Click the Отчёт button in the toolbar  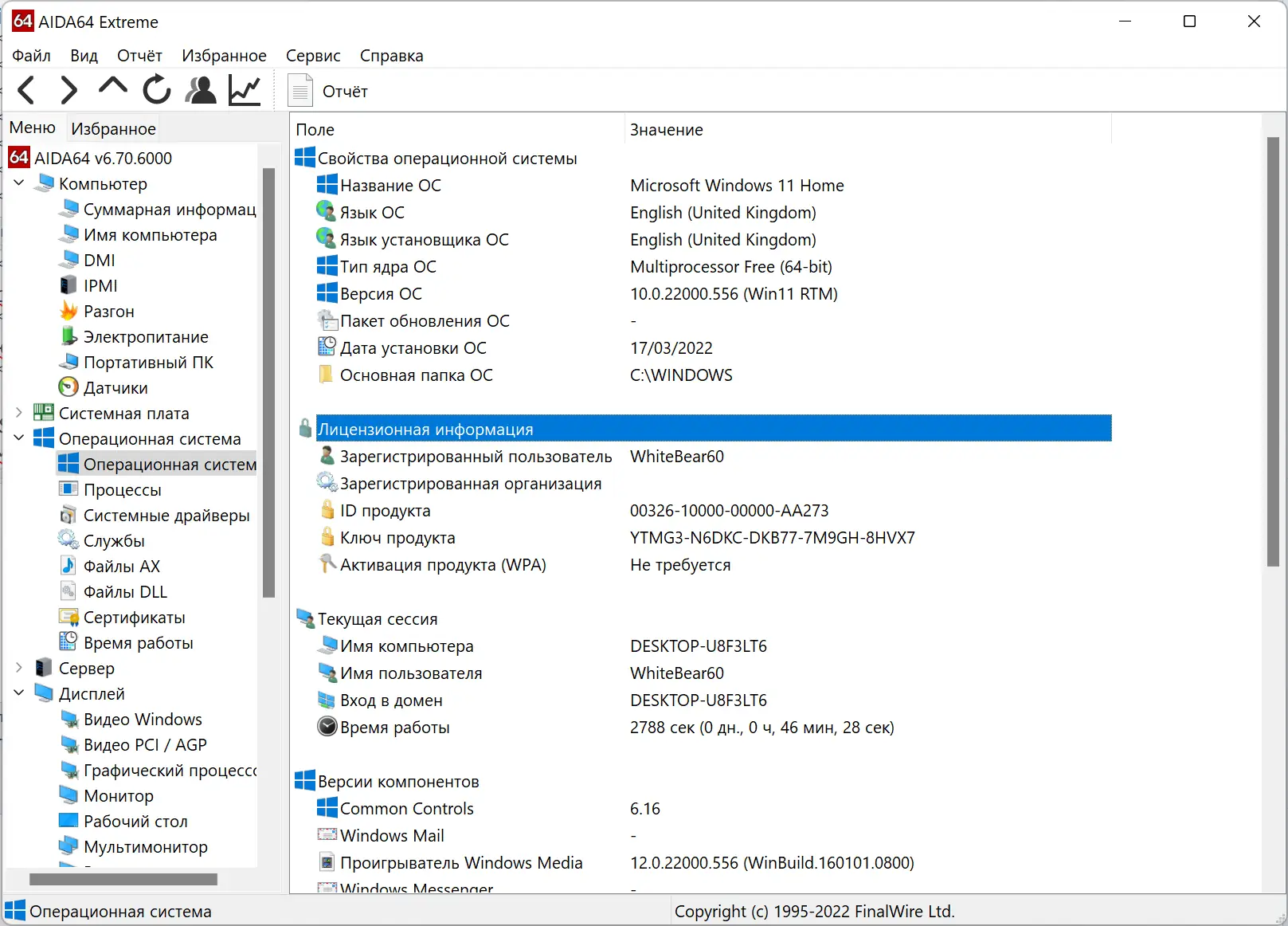pyautogui.click(x=328, y=90)
